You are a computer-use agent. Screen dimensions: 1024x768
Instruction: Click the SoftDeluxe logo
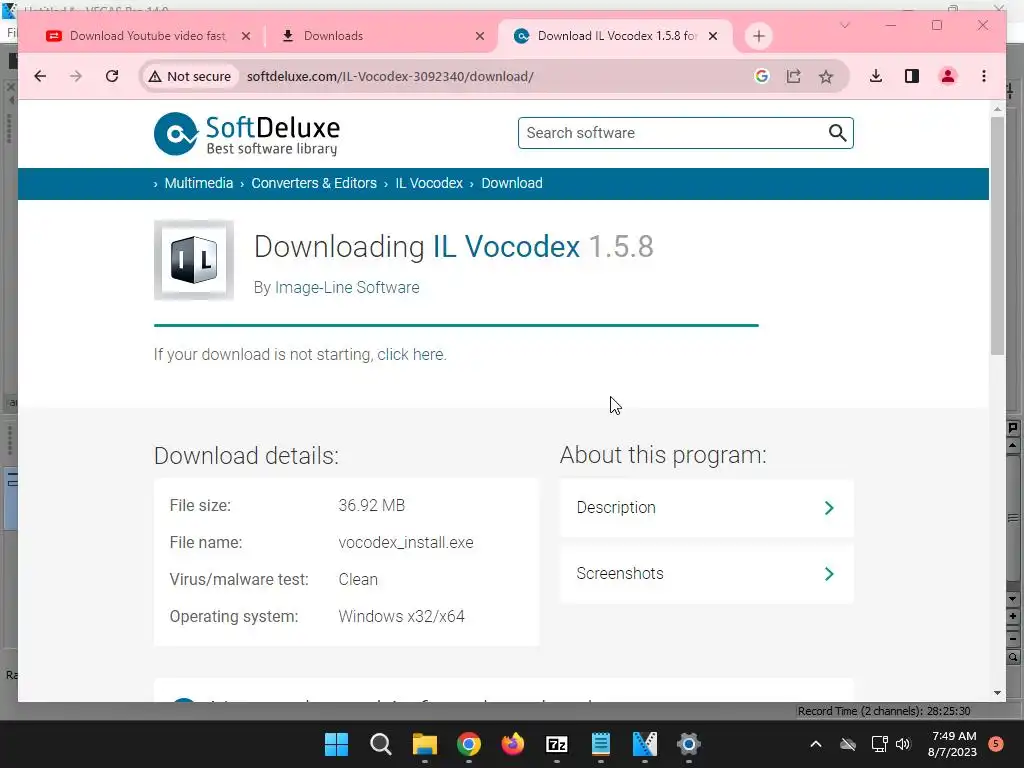[247, 135]
